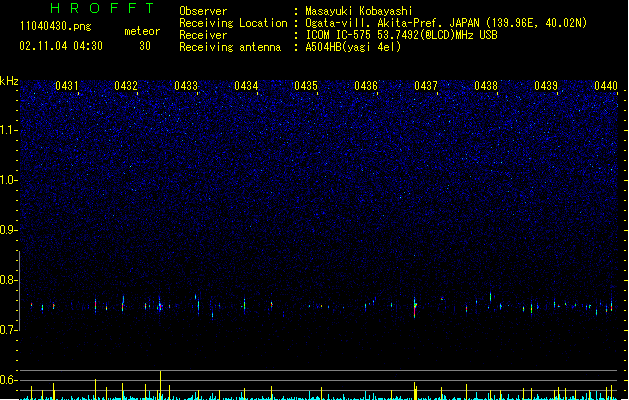The height and width of the screenshot is (400, 629).
Task: Click the tallest yellow peak in the level graph
Action: coord(160,385)
